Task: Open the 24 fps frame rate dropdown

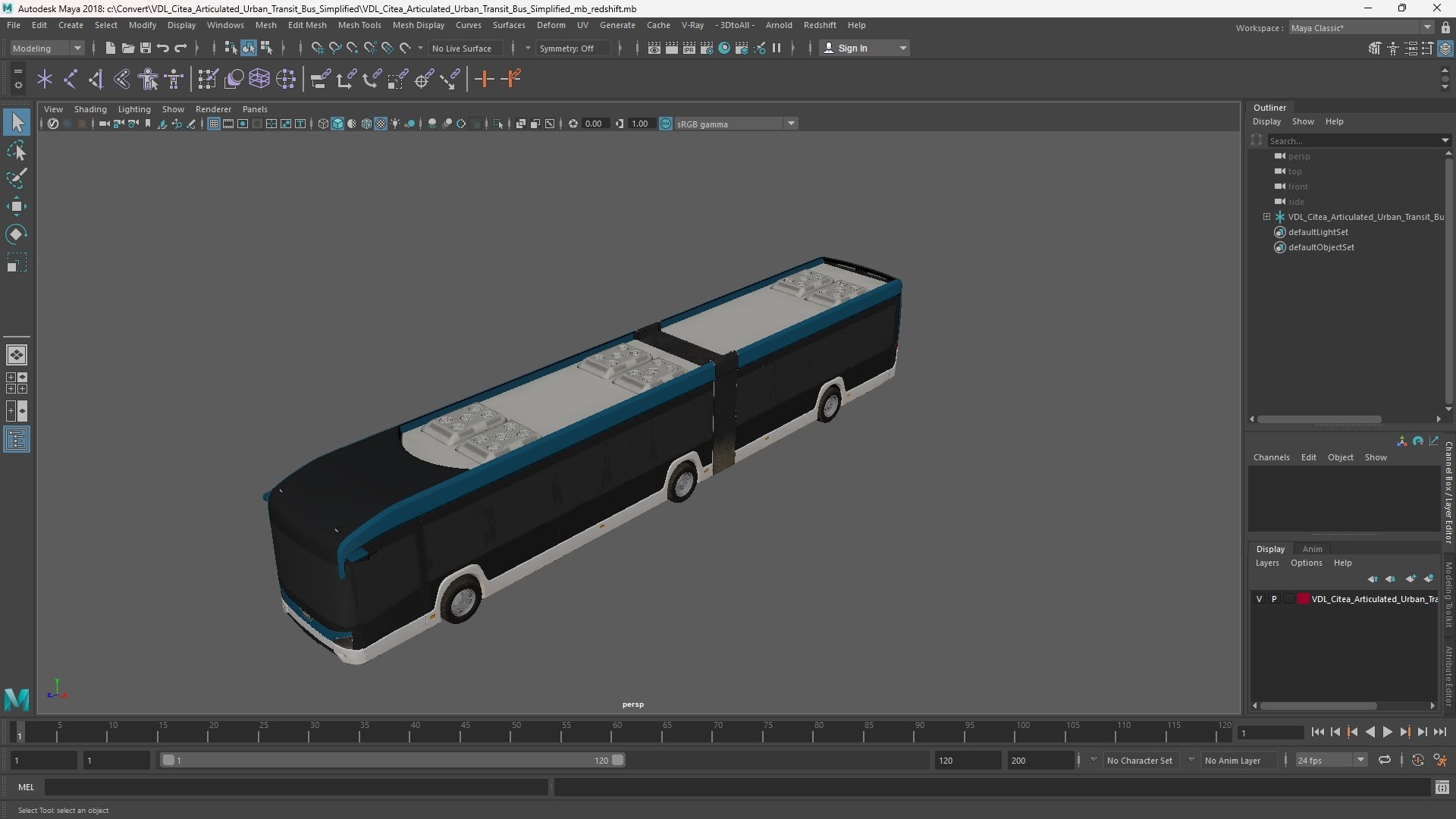Action: tap(1330, 760)
